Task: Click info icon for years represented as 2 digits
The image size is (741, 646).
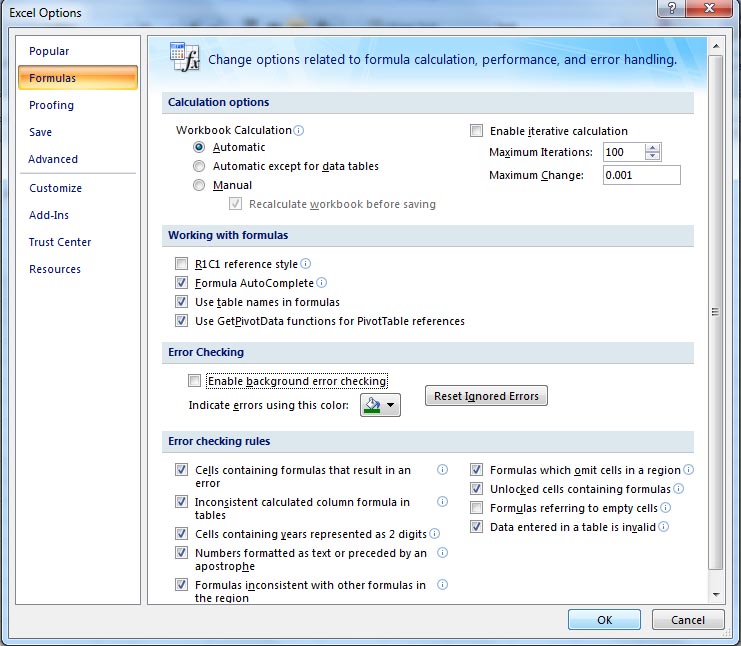Action: coord(434,534)
